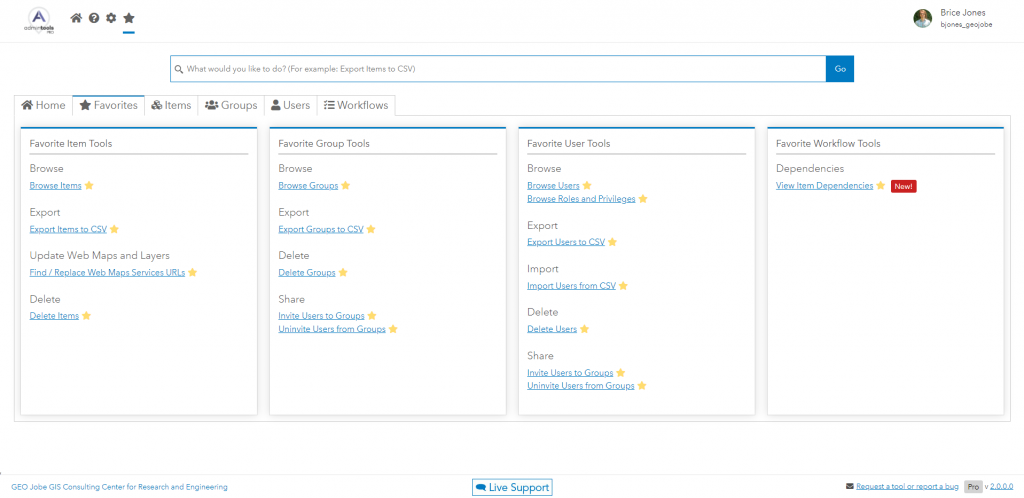Open the Workflows tab
1024x498 pixels.
click(x=356, y=105)
